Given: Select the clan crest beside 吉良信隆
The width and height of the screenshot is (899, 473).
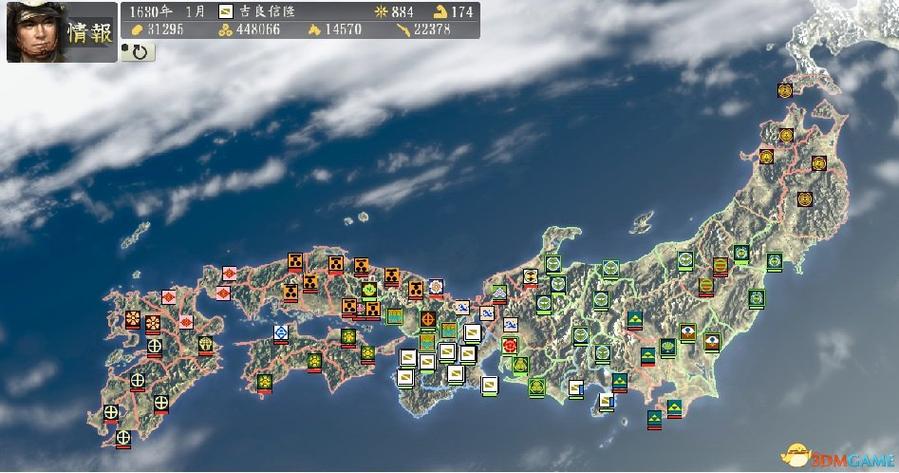Looking at the screenshot, I should [x=226, y=11].
